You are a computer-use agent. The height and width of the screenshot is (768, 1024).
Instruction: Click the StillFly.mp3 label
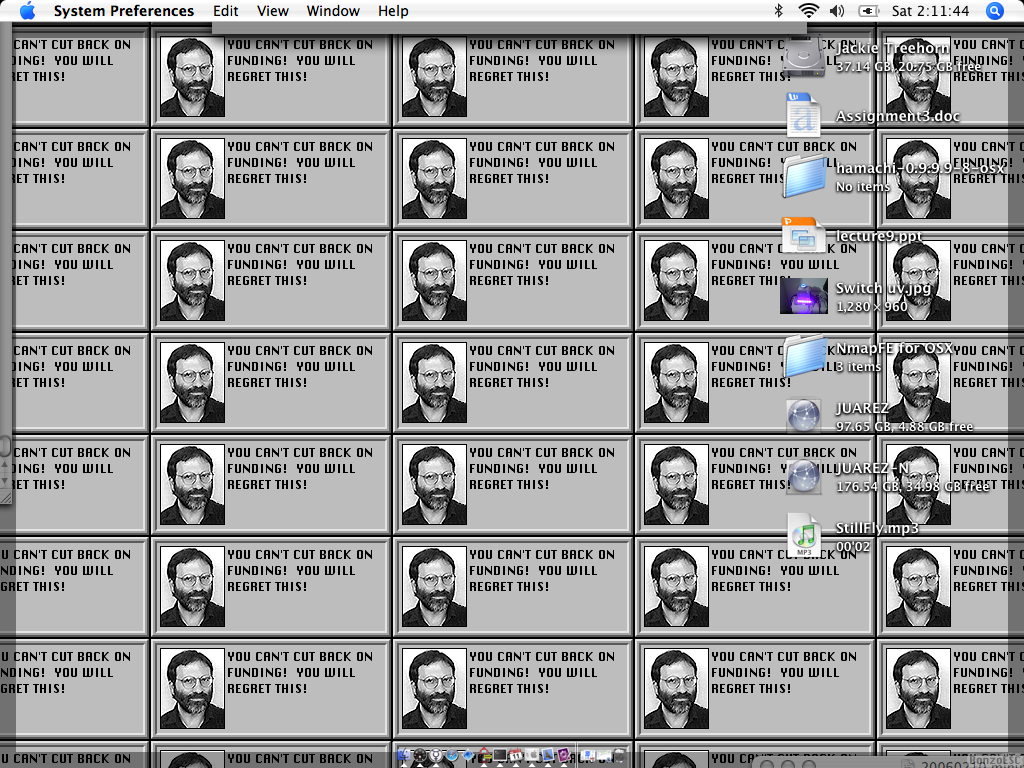point(877,528)
